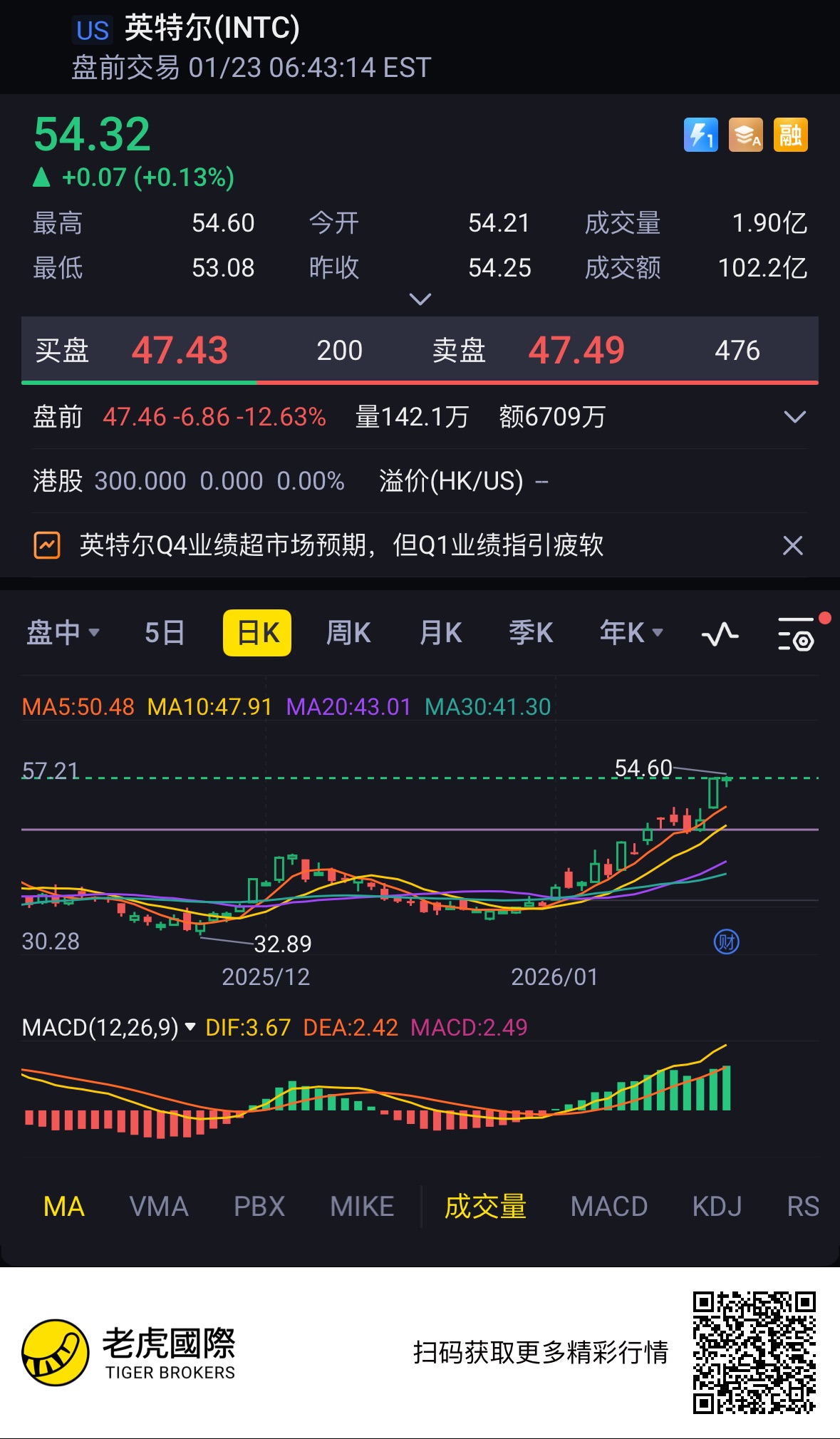Tap the 卖盘 ask price 47.49

click(x=576, y=350)
